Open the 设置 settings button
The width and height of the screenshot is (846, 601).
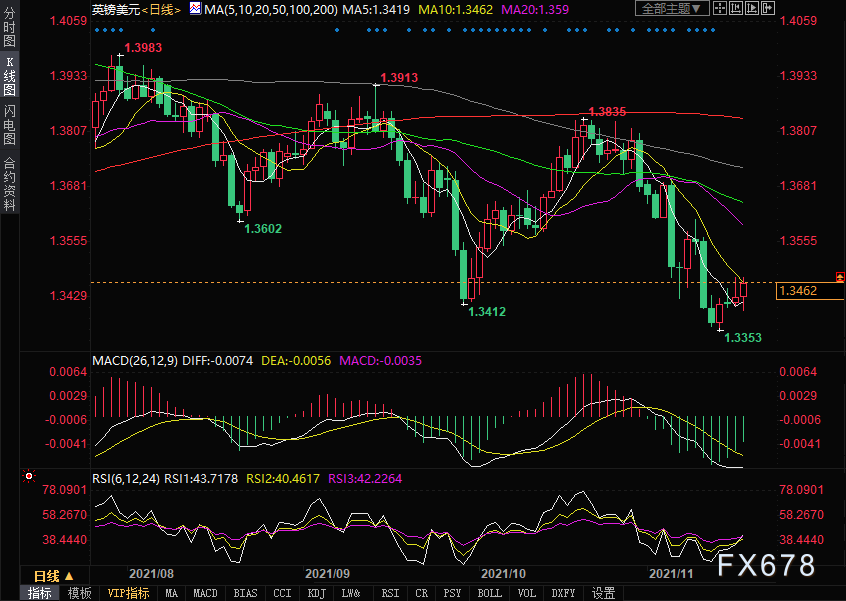tap(603, 593)
